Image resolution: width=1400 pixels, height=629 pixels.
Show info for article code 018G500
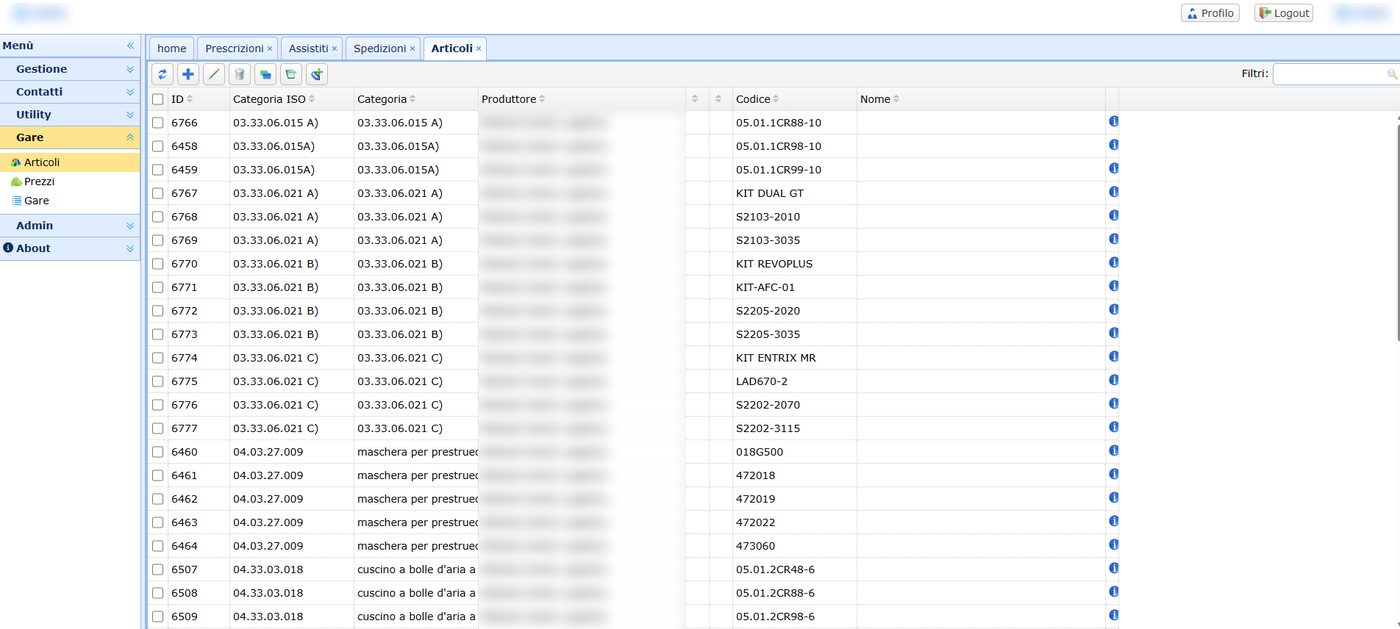tap(1113, 451)
